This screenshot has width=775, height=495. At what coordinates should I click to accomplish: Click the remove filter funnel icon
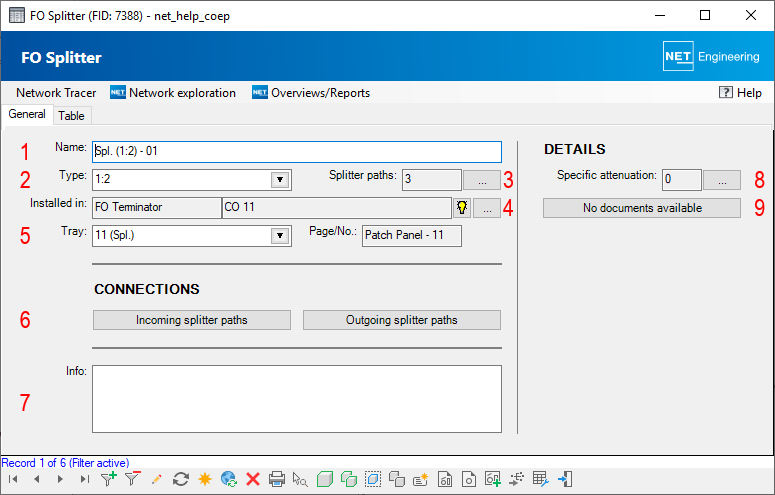[132, 479]
